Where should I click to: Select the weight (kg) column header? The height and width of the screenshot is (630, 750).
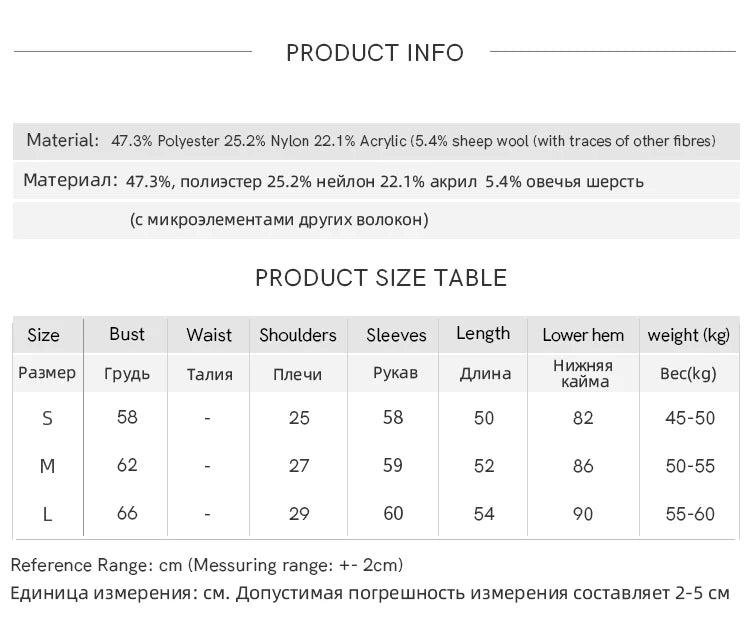(x=689, y=335)
